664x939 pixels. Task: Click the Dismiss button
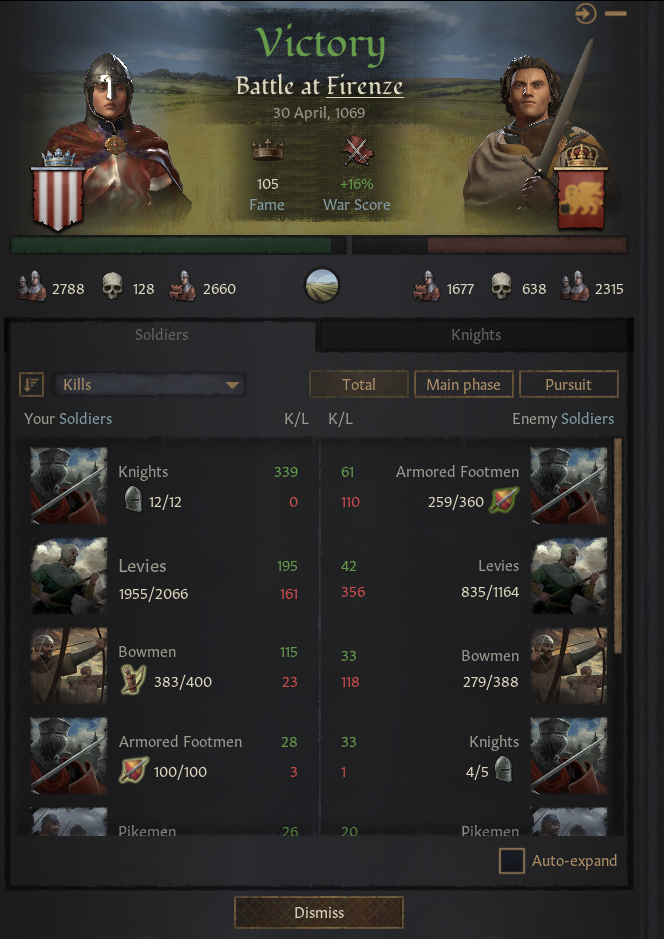[x=319, y=913]
